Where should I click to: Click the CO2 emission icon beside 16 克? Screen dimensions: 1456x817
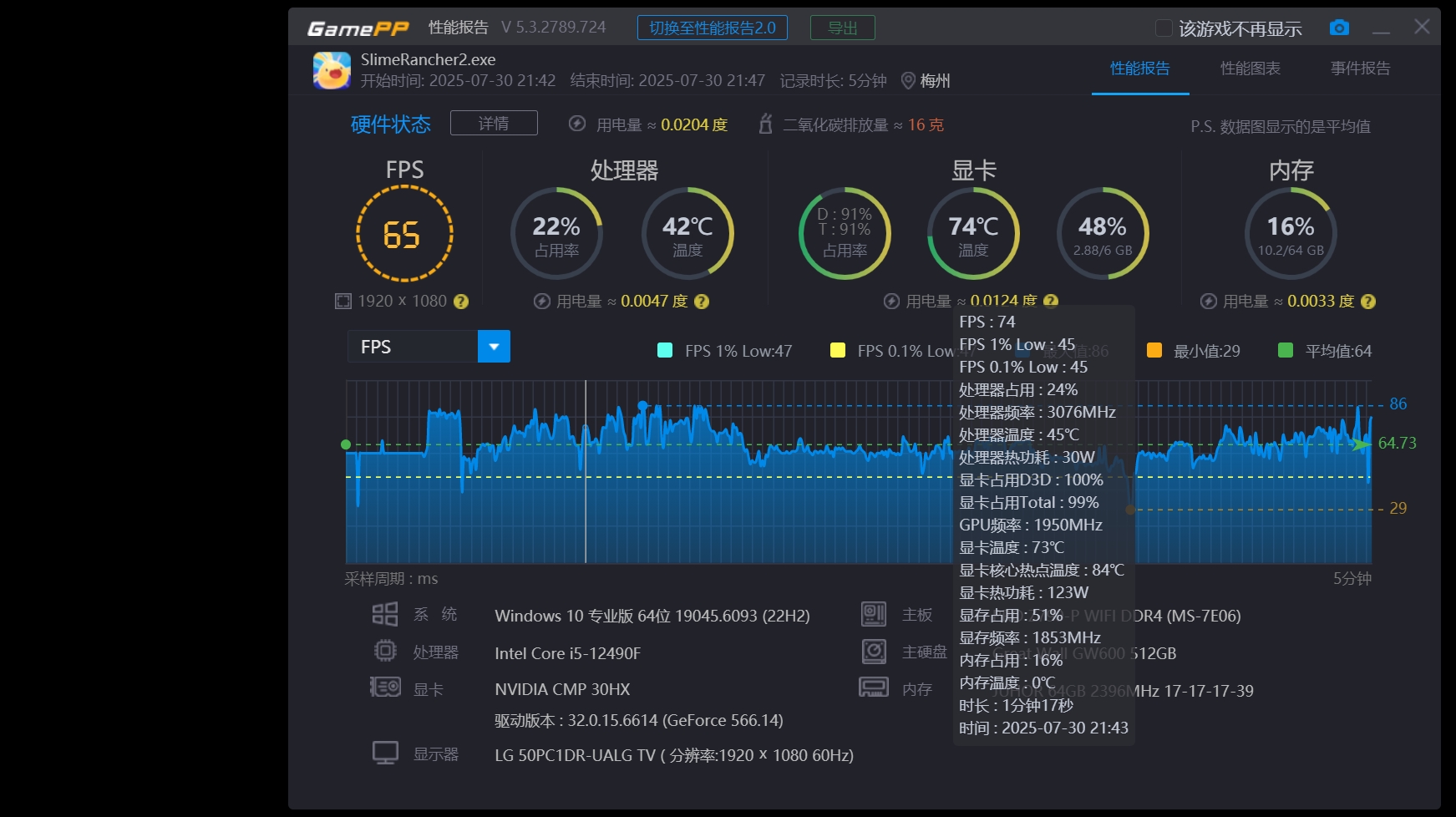764,124
